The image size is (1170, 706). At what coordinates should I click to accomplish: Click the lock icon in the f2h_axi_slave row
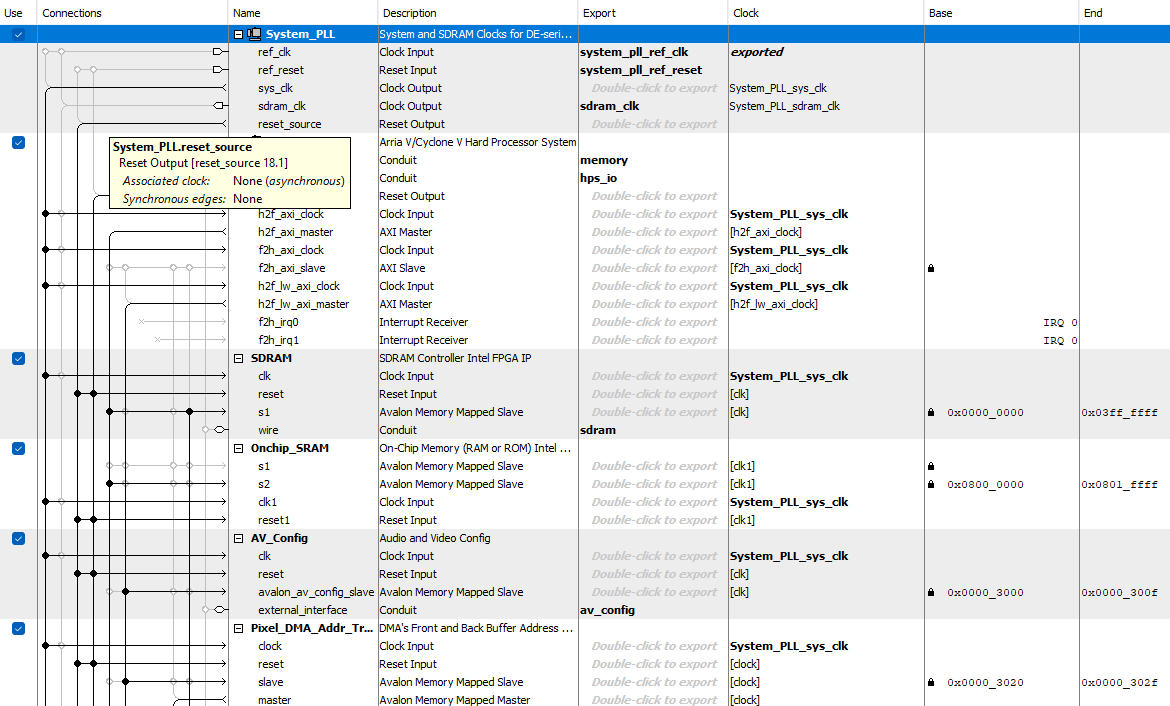pyautogui.click(x=930, y=268)
